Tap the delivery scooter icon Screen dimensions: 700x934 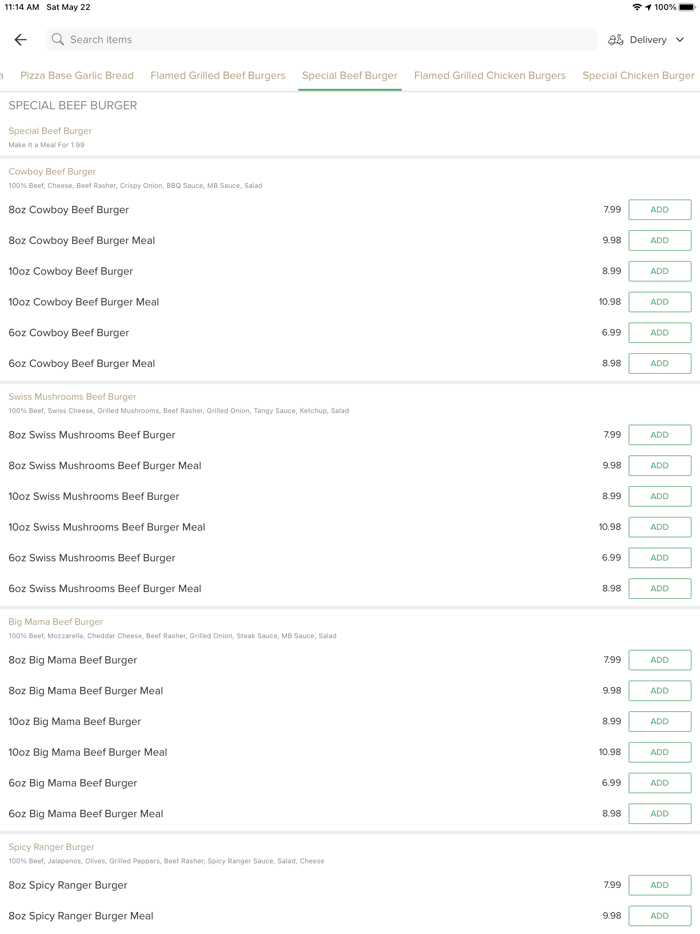tap(616, 40)
